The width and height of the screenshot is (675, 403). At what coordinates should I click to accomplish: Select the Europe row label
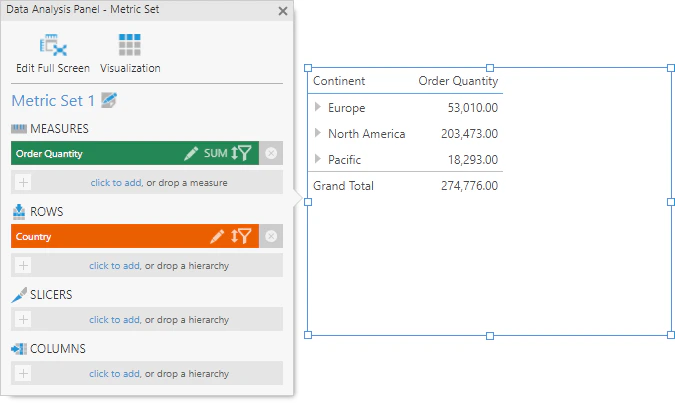click(347, 108)
